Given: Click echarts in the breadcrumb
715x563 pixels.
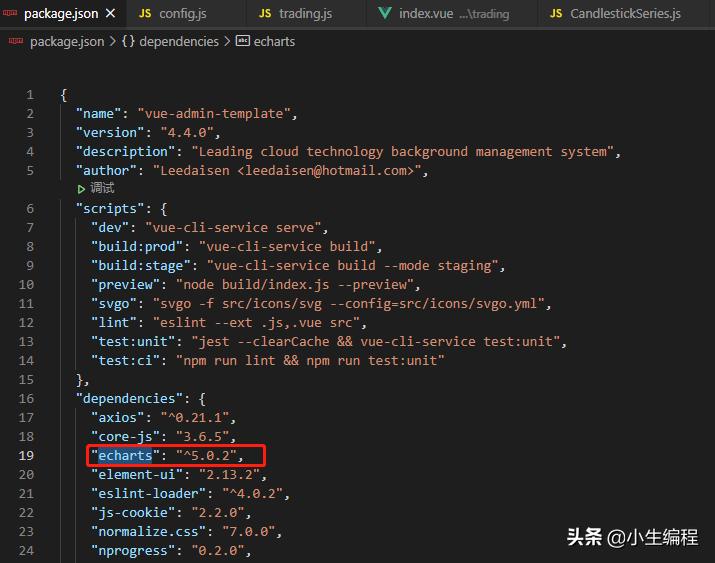Looking at the screenshot, I should tap(274, 41).
